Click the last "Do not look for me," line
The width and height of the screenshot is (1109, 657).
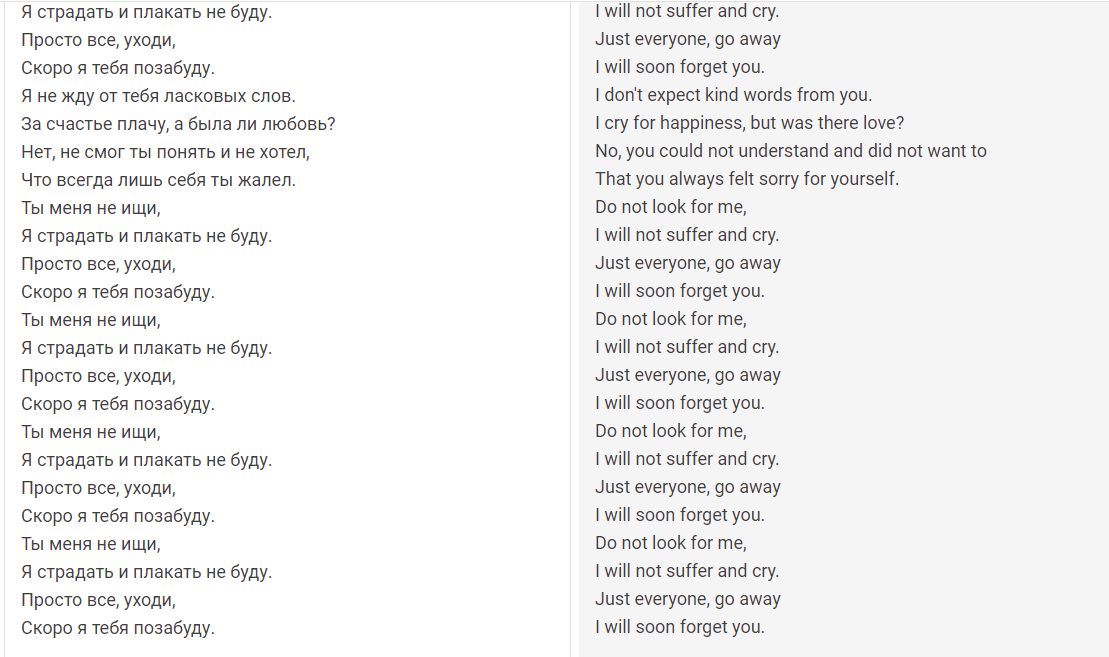point(670,543)
